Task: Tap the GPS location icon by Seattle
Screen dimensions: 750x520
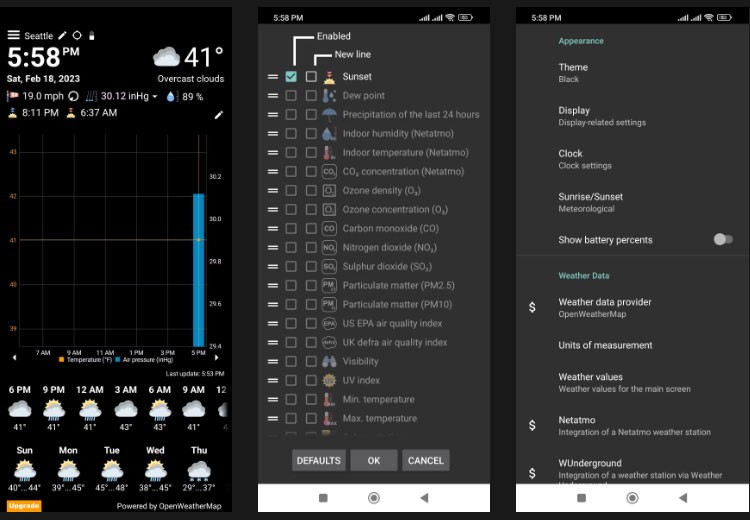Action: 77,35
